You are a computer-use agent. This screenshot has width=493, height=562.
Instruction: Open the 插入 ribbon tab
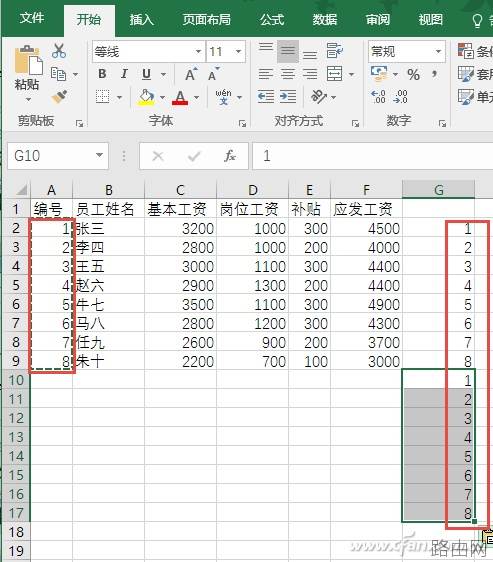click(x=141, y=19)
